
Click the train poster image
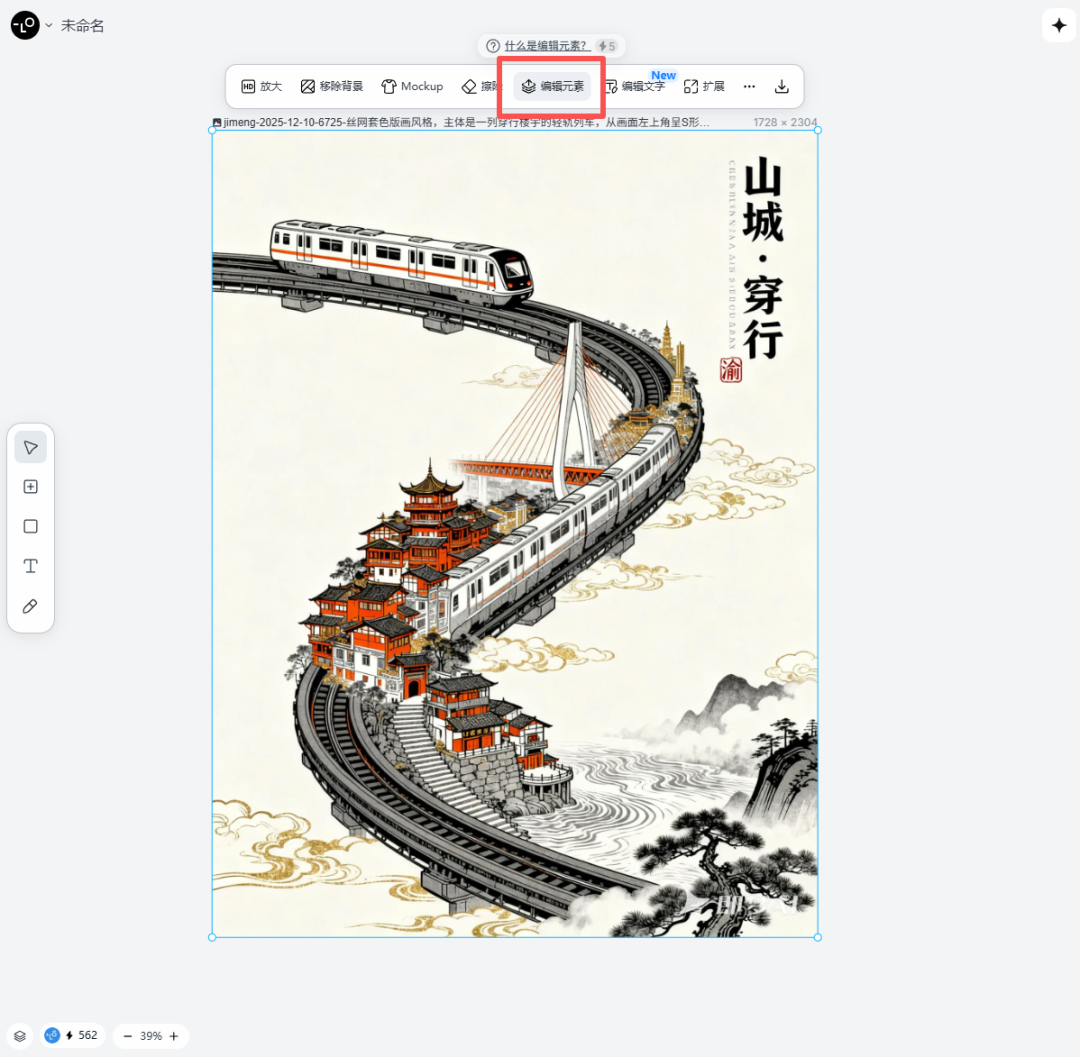tap(515, 534)
